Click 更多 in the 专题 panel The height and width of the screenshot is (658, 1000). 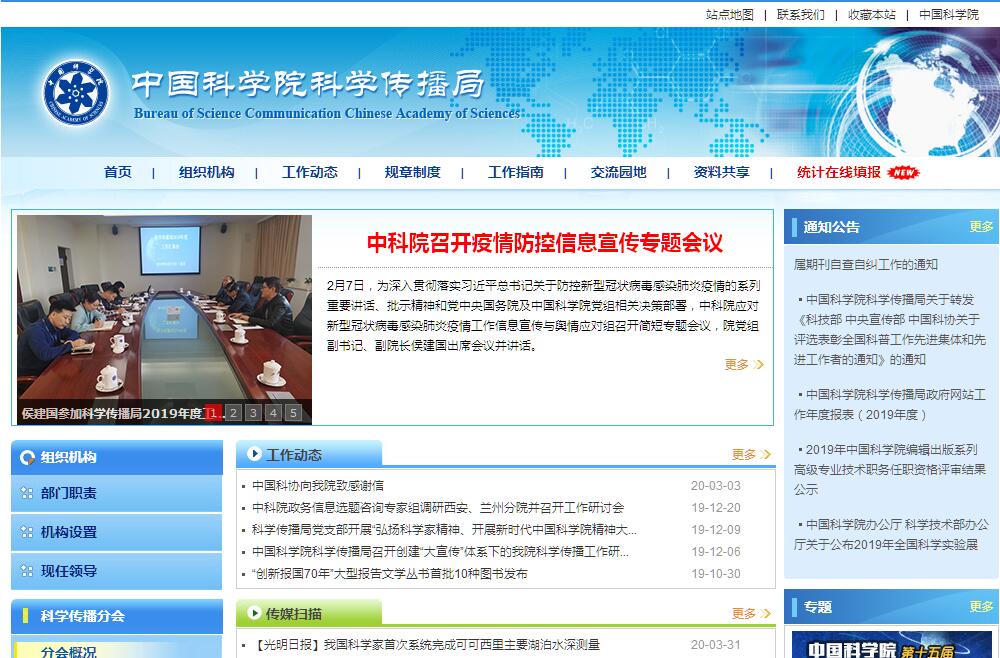(982, 606)
